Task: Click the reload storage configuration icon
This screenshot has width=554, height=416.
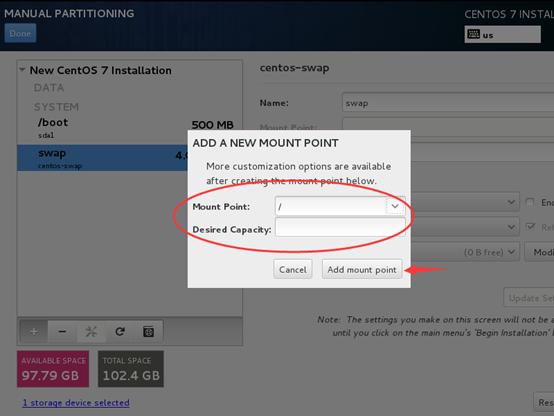Action: tap(120, 332)
